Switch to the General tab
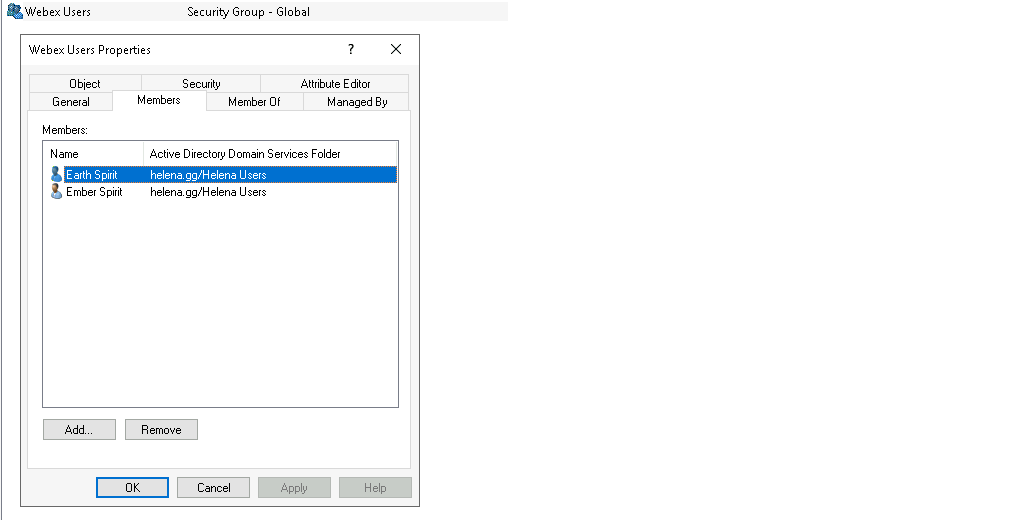Viewport: 1035px width, 520px height. 71,102
